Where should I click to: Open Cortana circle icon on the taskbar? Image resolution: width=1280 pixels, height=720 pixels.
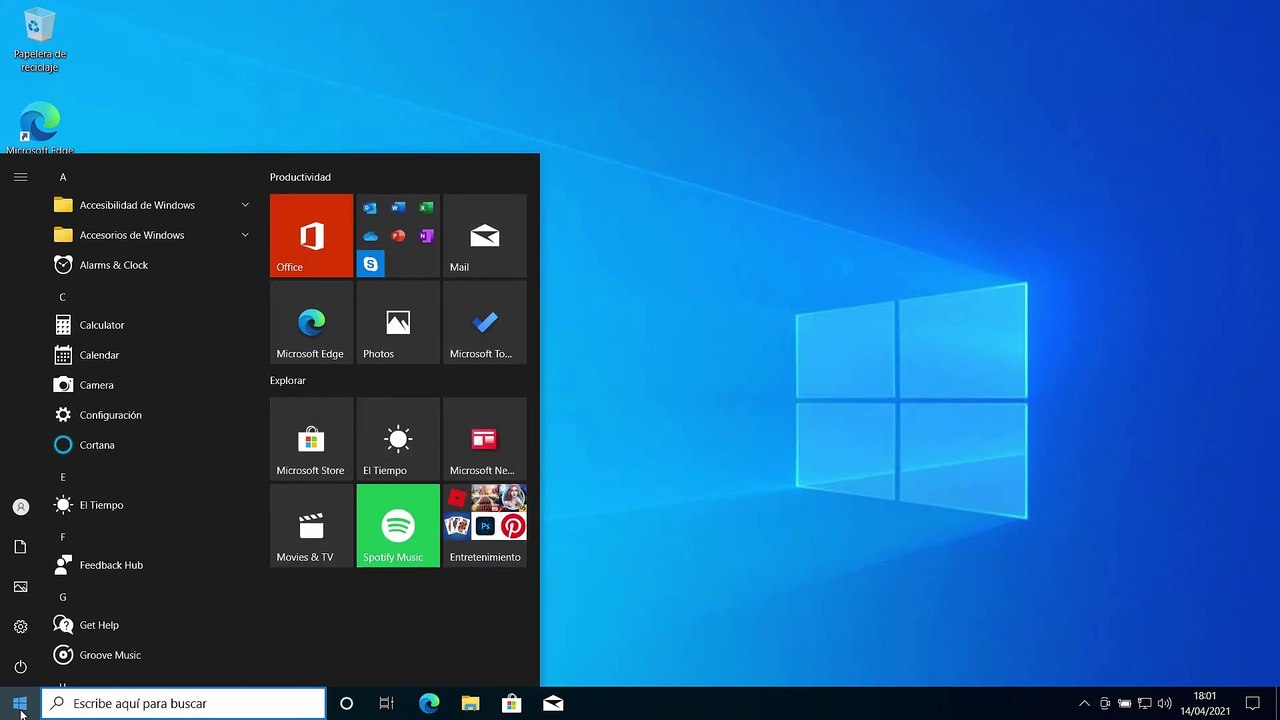pos(346,704)
